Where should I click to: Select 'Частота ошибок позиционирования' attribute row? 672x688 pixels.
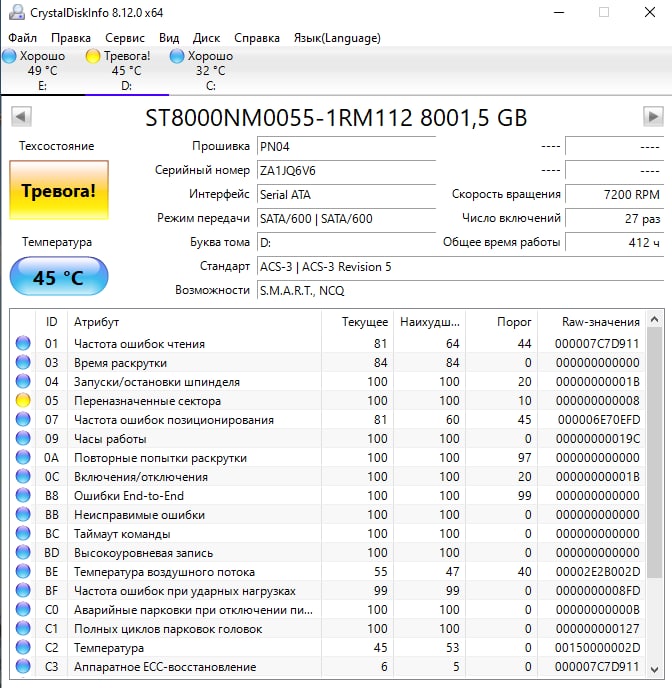tap(327, 419)
